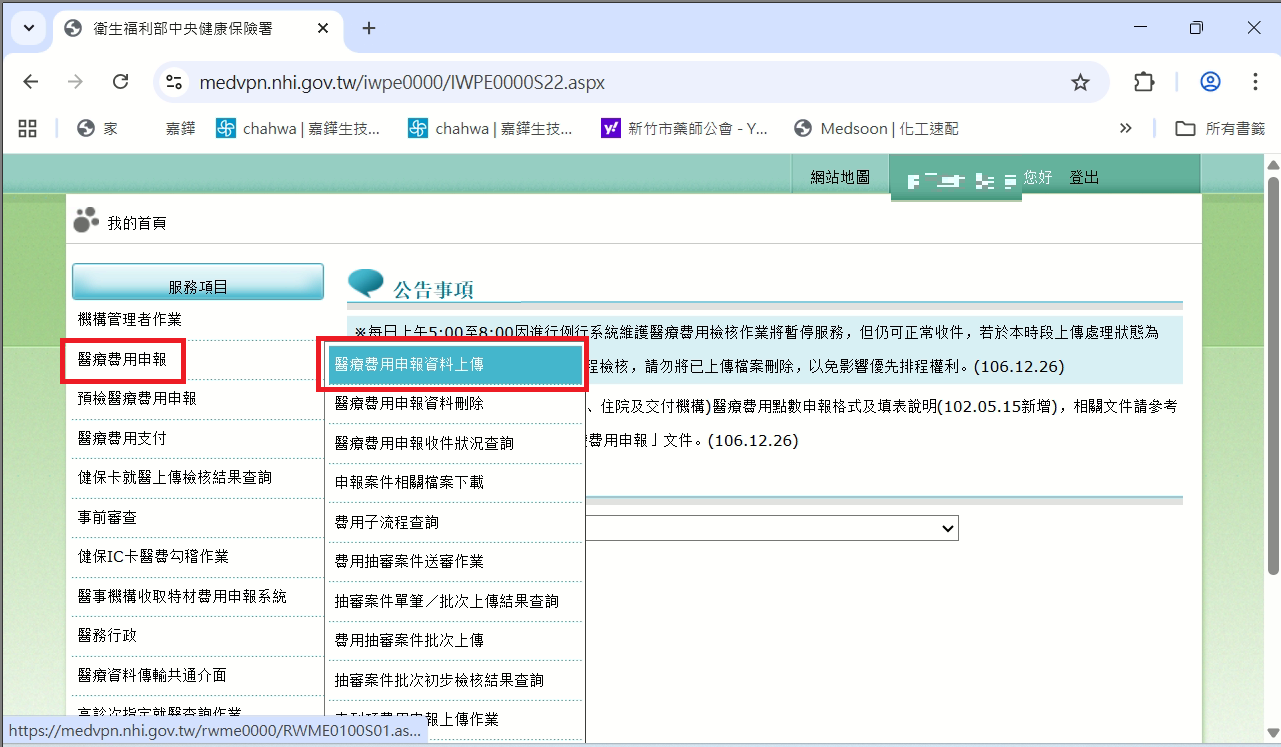1281x747 pixels.
Task: Expand the tab search dropdown arrow
Action: click(x=28, y=28)
